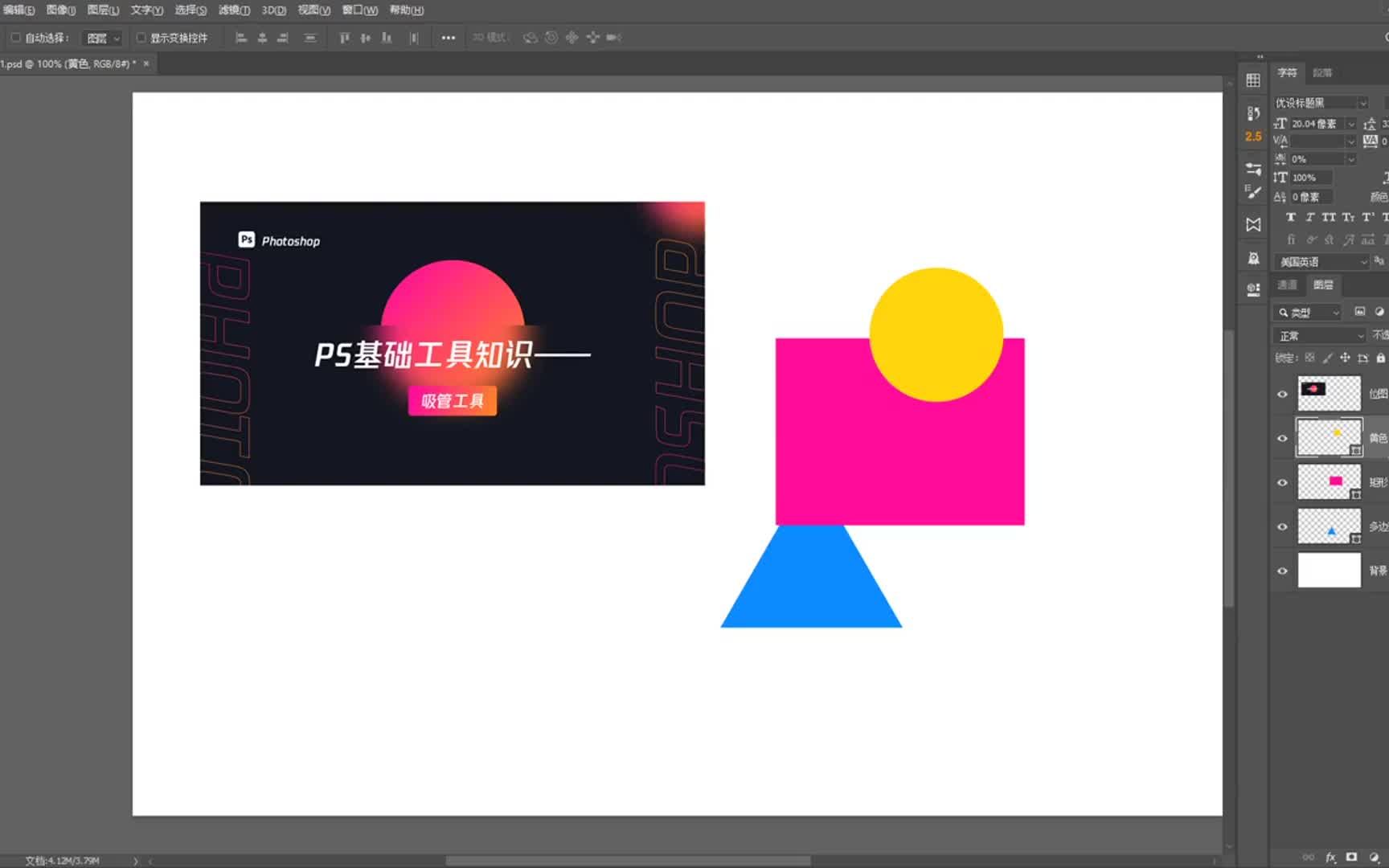Hide the 黄色 circle layer

click(1282, 438)
